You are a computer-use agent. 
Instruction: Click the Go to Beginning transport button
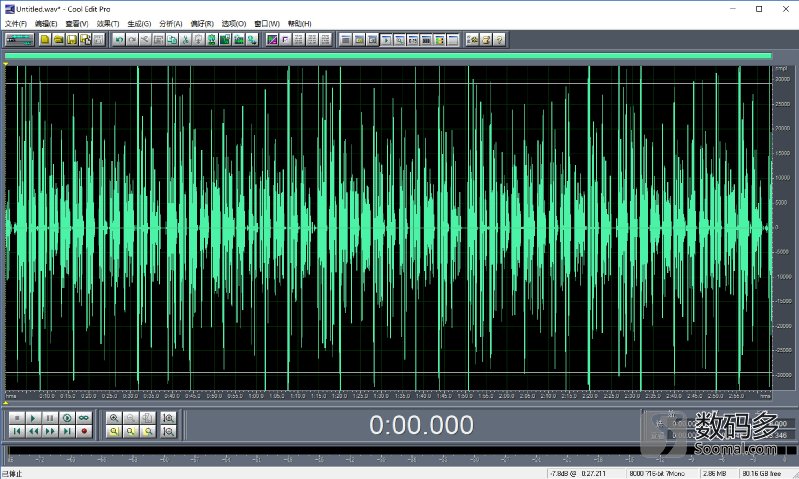(16, 431)
